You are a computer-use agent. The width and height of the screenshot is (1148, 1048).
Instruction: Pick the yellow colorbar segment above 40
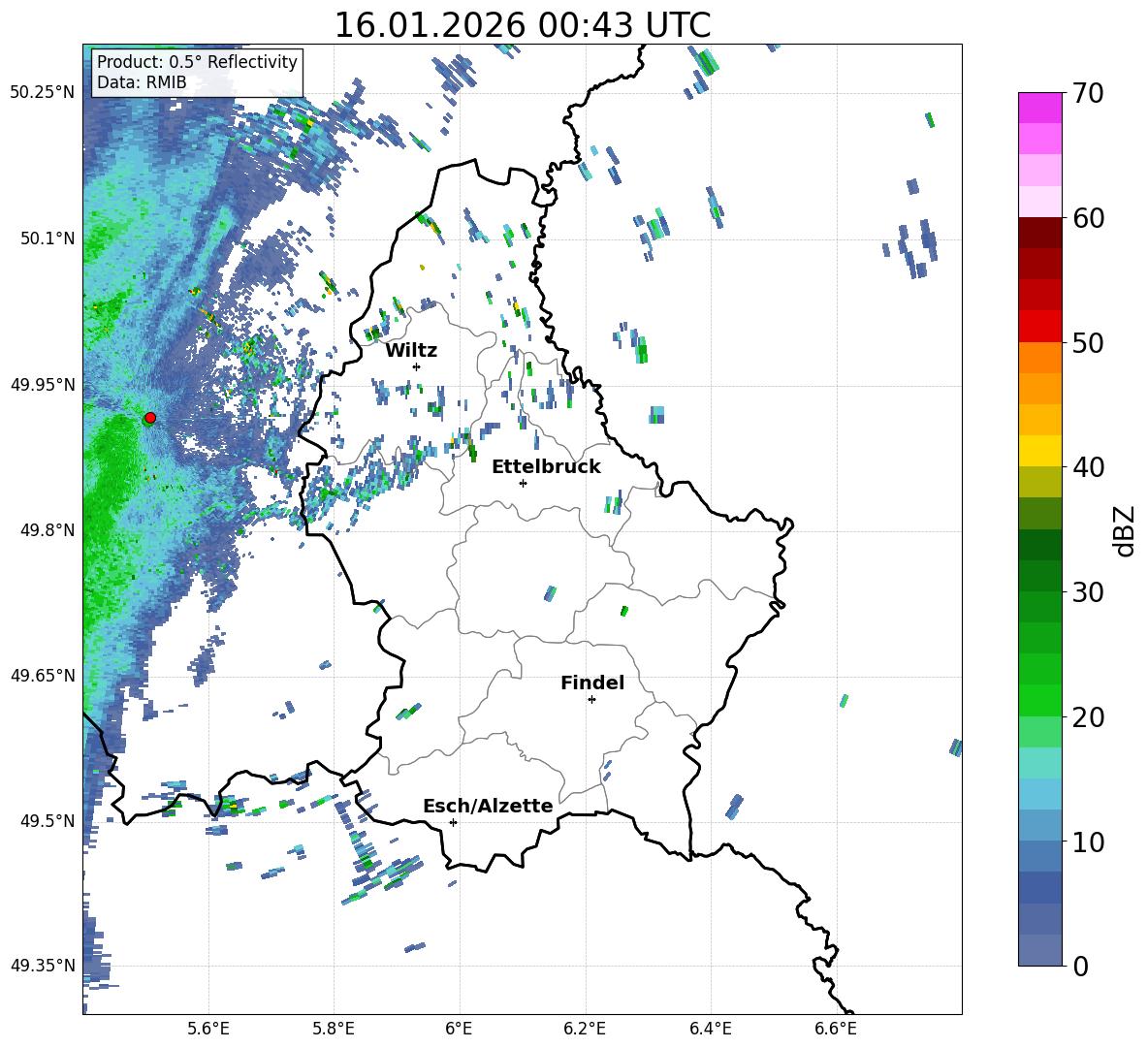pos(1039,451)
